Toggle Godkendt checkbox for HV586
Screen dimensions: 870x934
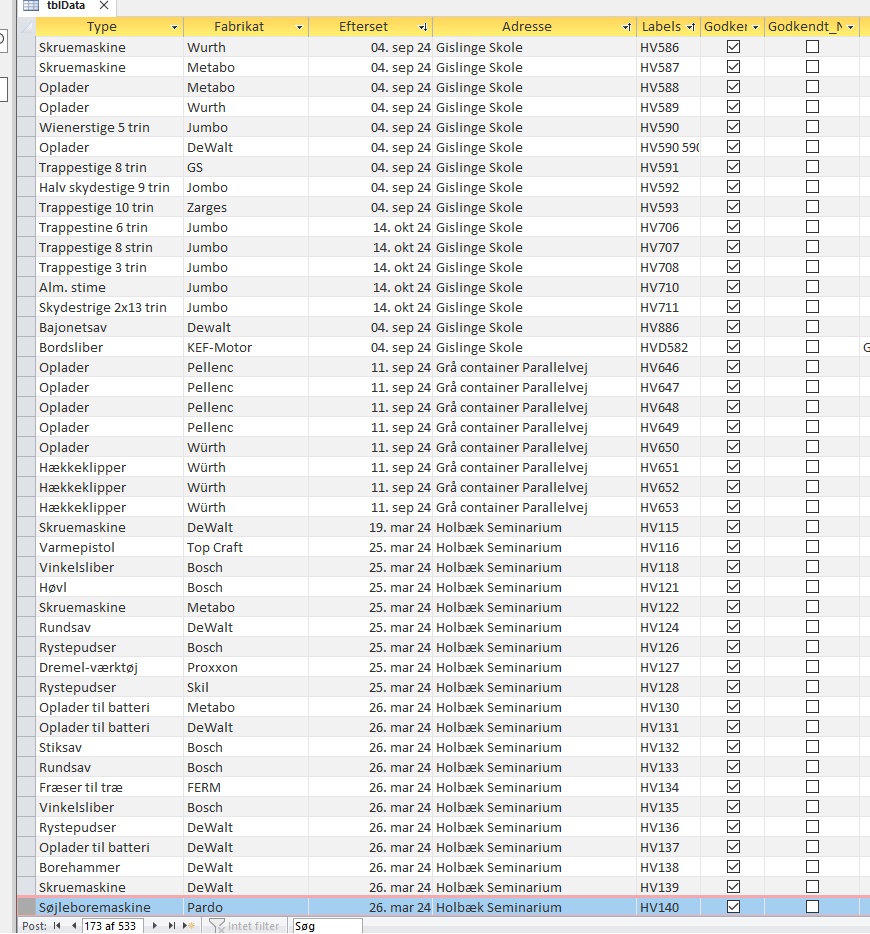734,46
